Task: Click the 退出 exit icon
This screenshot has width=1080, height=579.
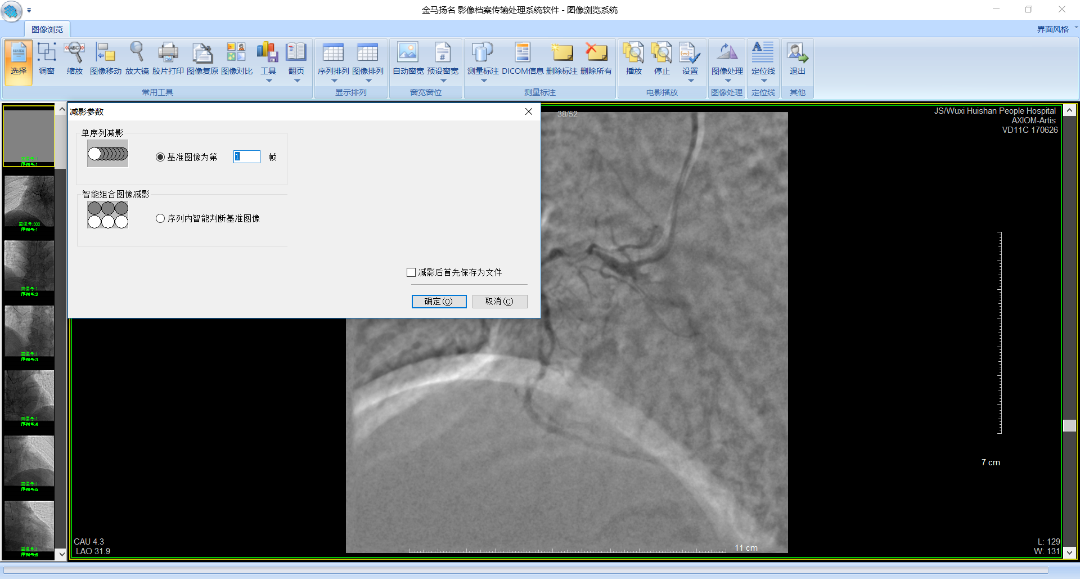Action: point(797,59)
